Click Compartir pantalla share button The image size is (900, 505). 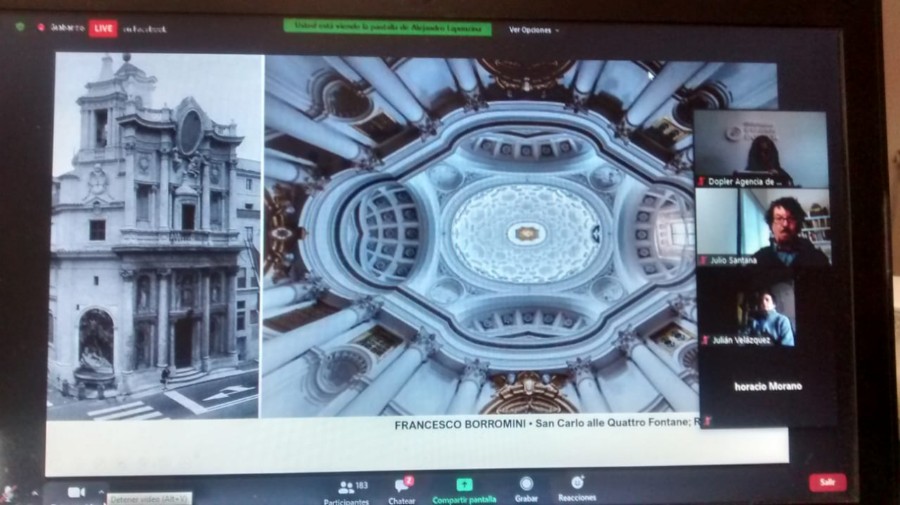[464, 492]
